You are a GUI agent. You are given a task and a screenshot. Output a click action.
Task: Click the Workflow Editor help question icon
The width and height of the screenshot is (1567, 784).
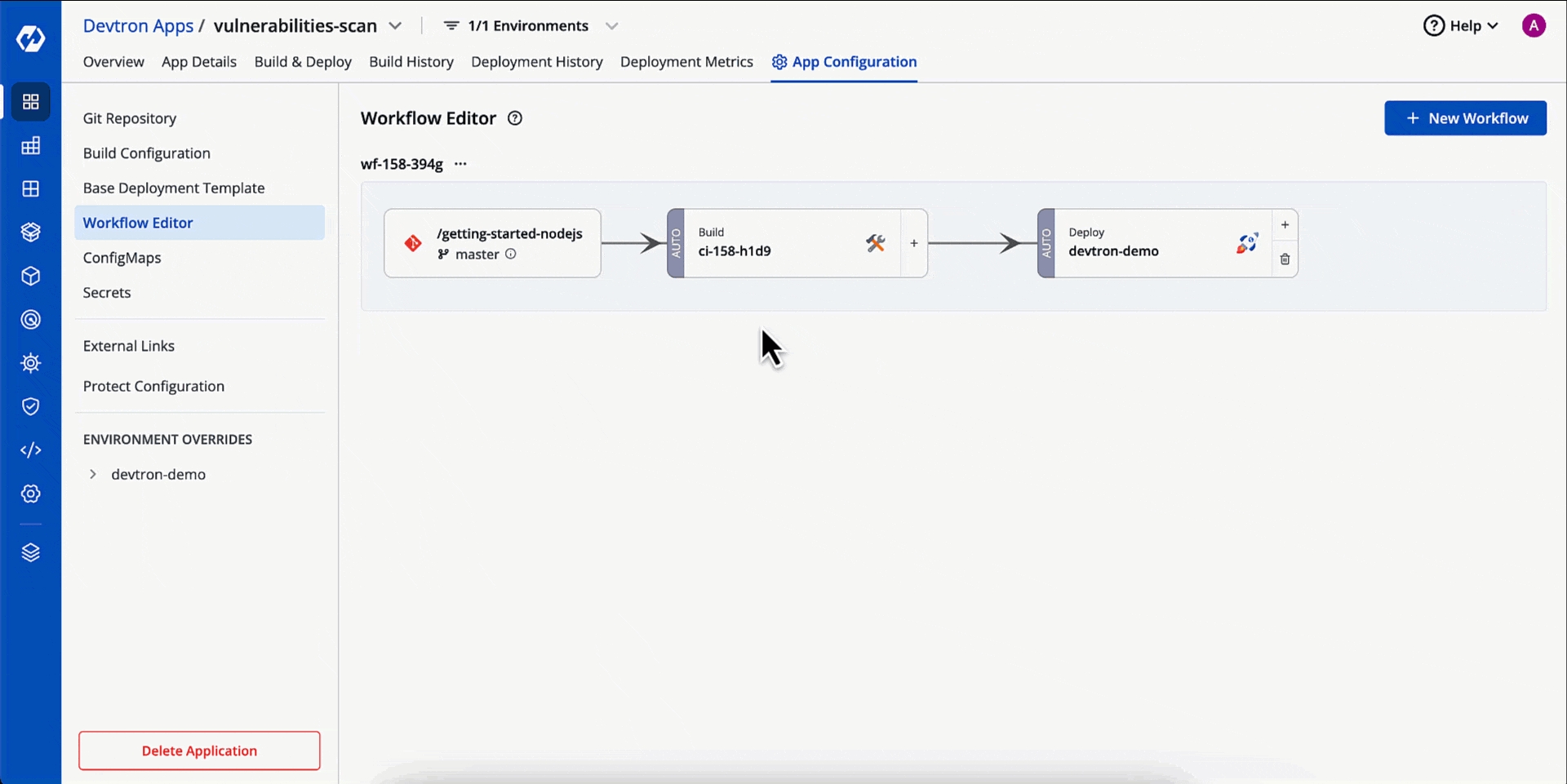[x=515, y=118]
